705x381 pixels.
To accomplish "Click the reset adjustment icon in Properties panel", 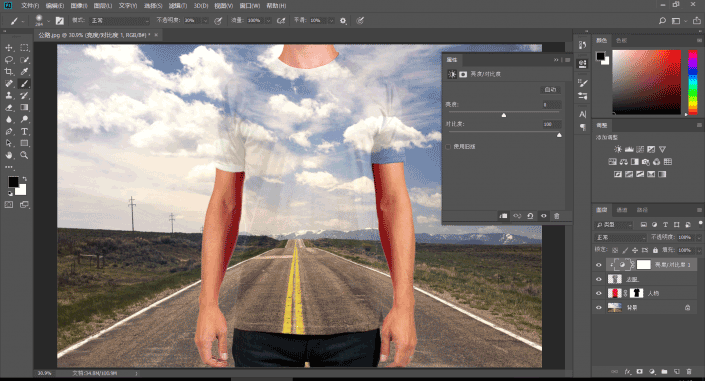I will [530, 216].
